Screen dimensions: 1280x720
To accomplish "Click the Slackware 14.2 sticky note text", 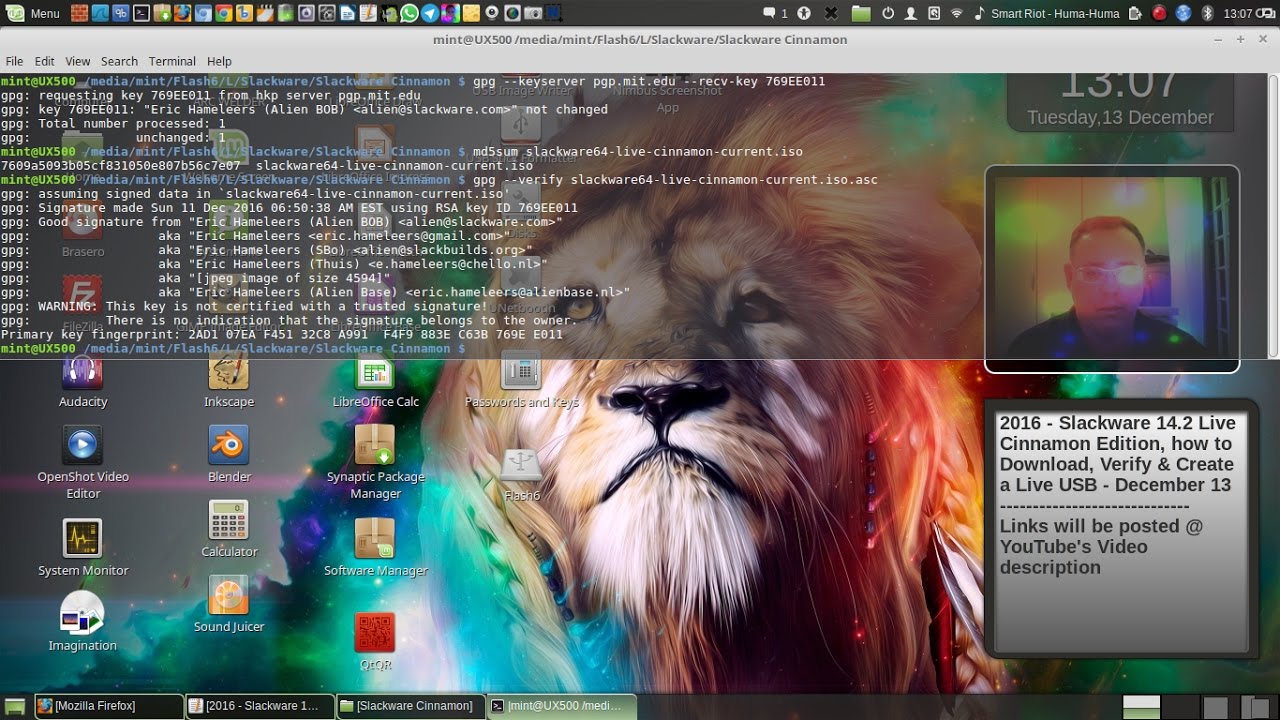I will point(1117,494).
